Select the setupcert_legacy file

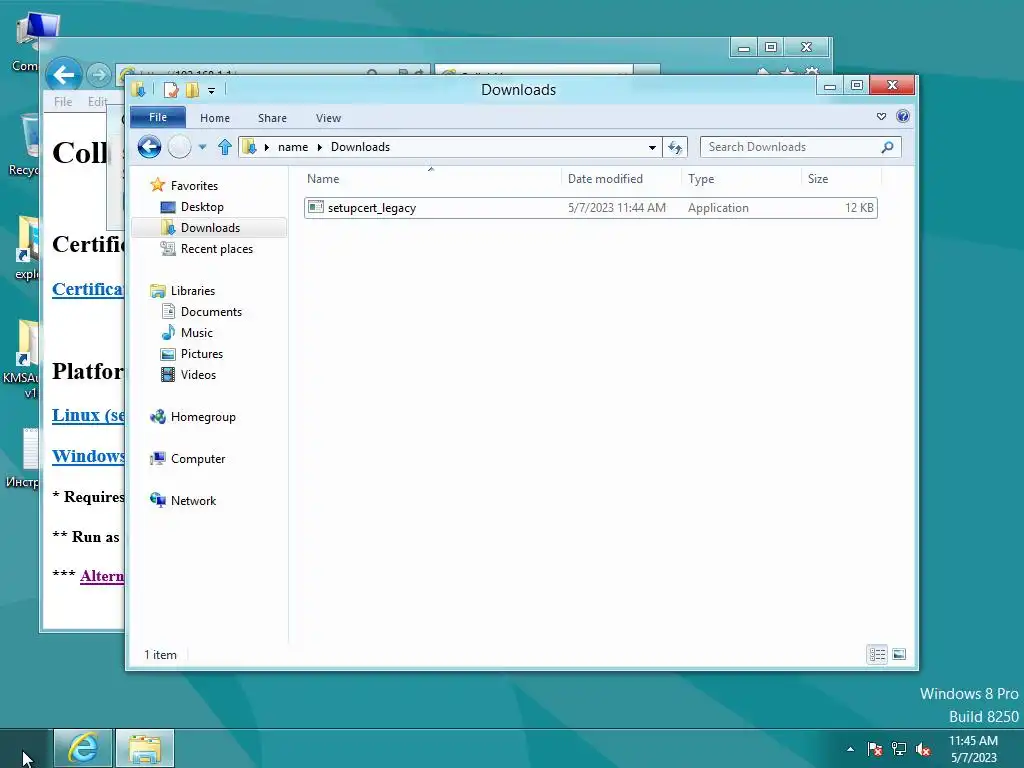click(590, 208)
